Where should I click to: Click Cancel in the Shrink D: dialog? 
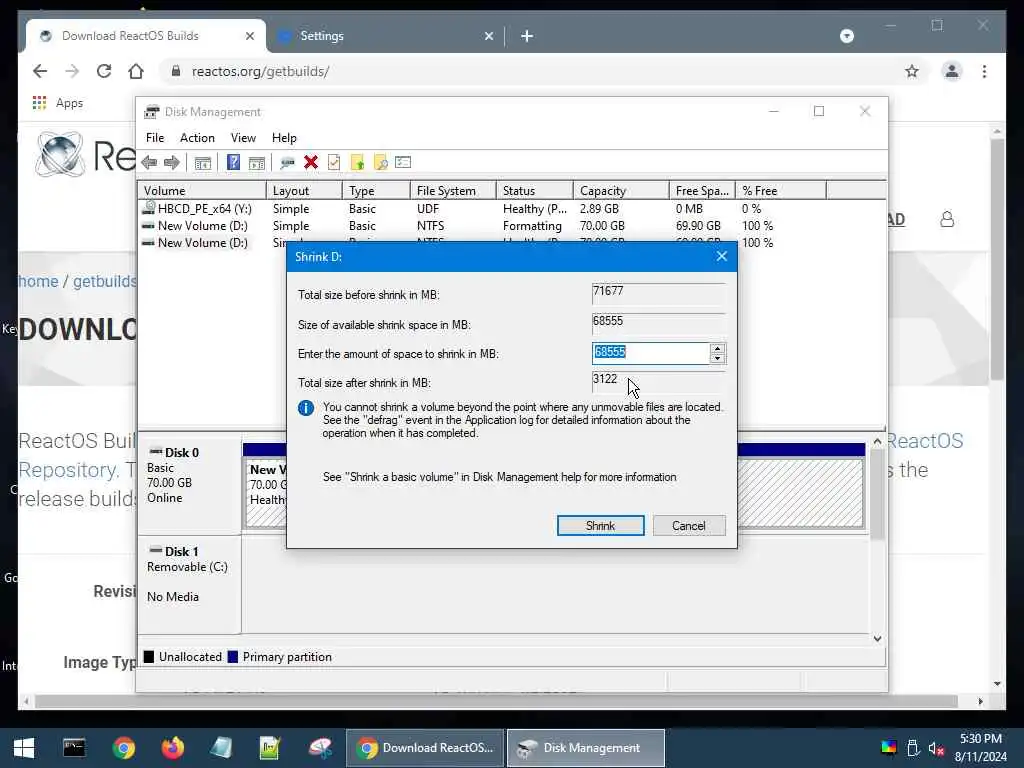(688, 526)
